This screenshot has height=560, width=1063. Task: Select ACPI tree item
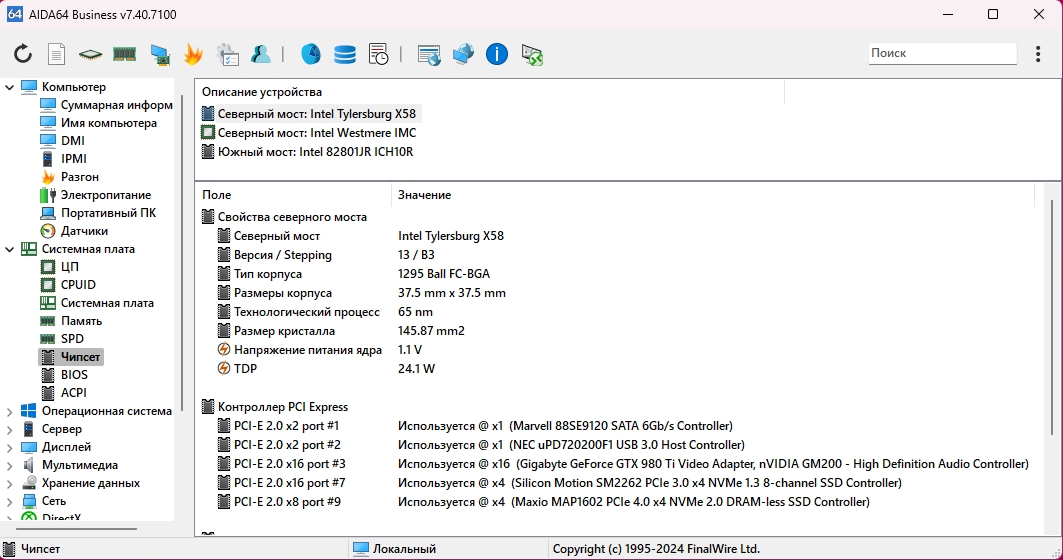click(64, 393)
